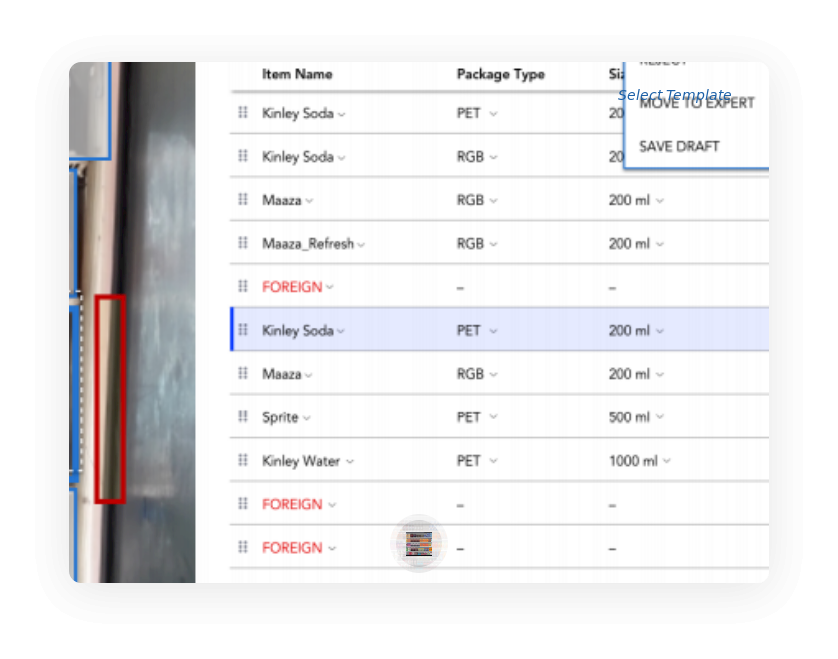The height and width of the screenshot is (659, 838).
Task: Open the 200 ml size dropdown in highlighted row
Action: [659, 331]
